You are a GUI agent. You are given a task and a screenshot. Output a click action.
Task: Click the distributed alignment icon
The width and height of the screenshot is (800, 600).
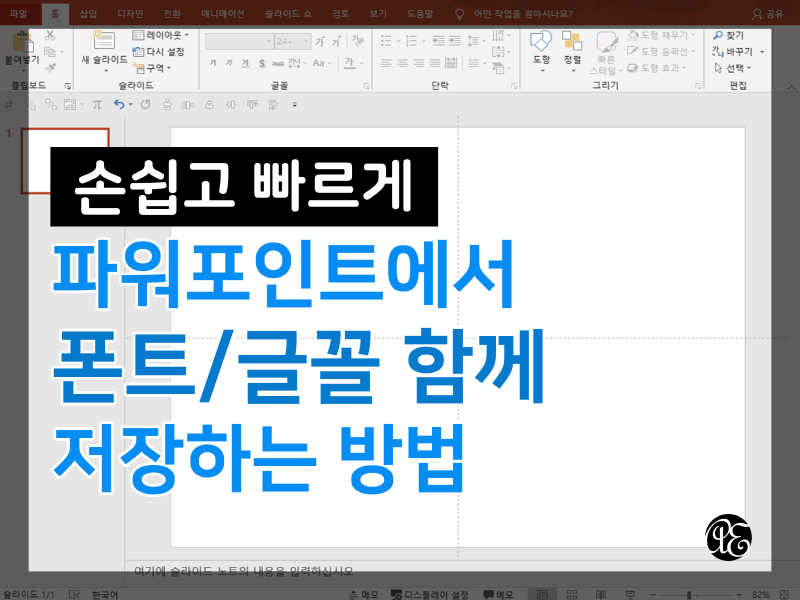click(451, 63)
